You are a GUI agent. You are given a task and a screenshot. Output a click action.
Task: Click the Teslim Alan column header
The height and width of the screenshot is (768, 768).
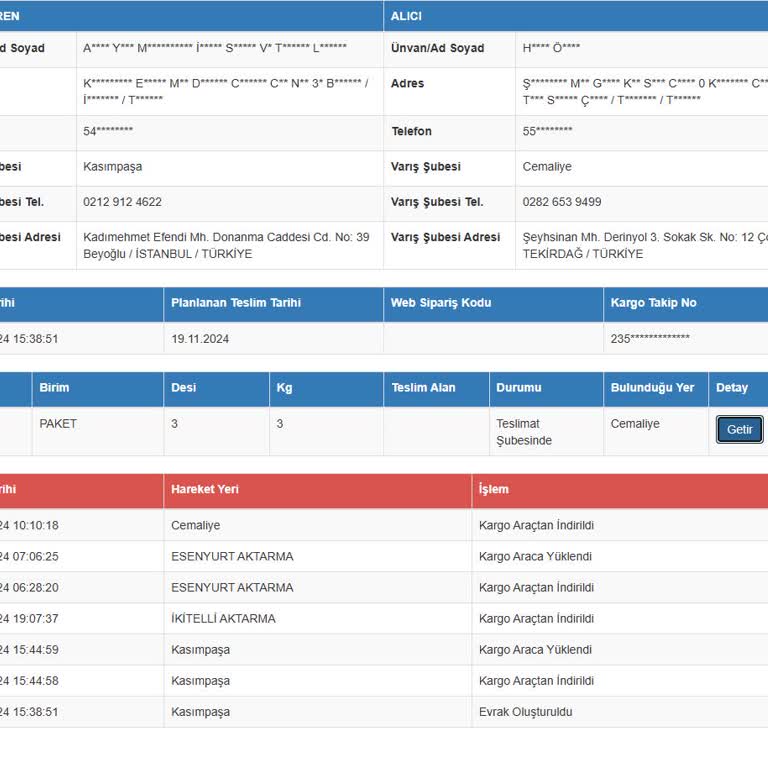423,387
